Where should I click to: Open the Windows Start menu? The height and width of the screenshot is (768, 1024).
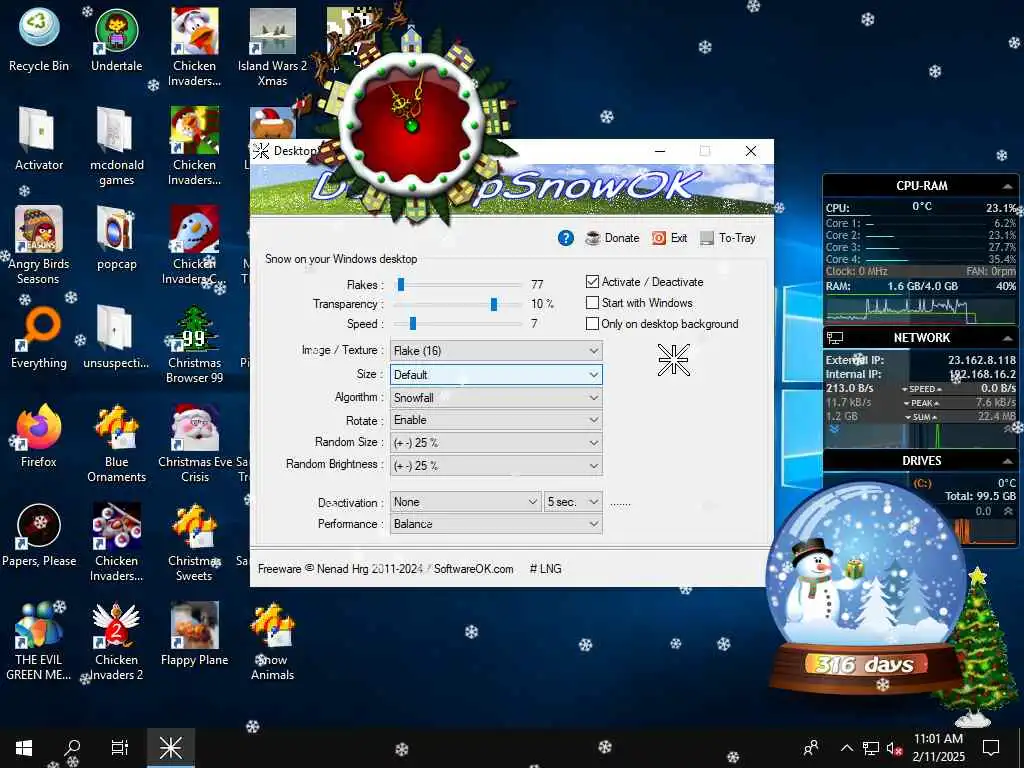tap(24, 747)
